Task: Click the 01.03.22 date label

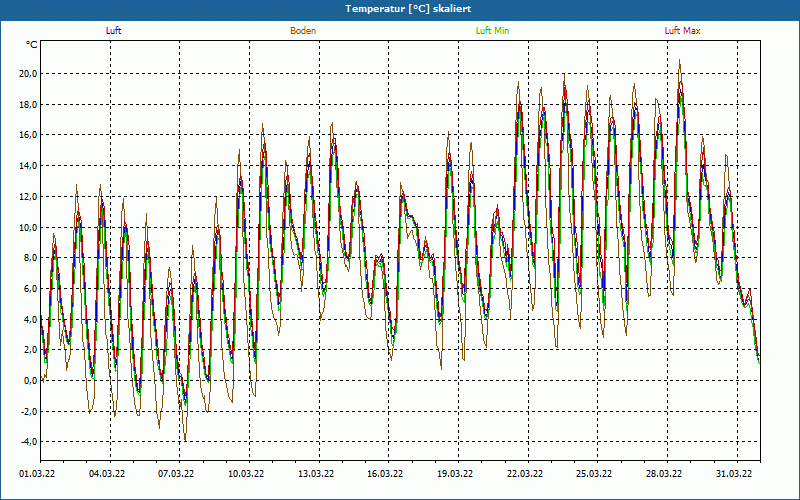Action: 37,474
